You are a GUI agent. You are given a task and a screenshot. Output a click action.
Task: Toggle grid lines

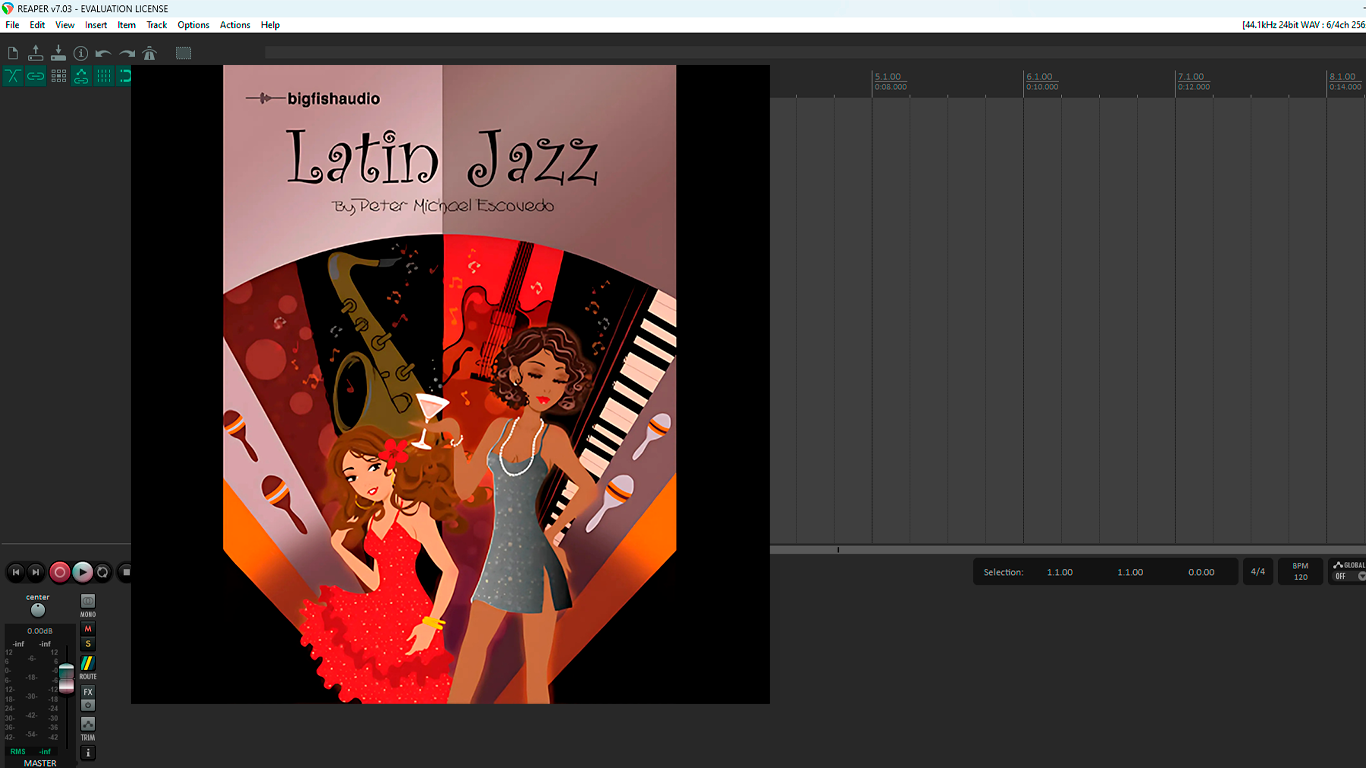[103, 76]
